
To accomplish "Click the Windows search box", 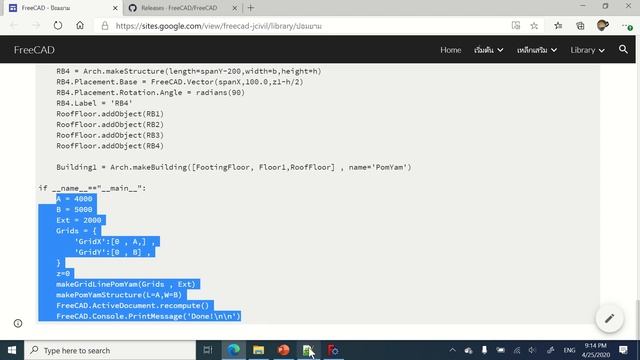I will (x=110, y=350).
